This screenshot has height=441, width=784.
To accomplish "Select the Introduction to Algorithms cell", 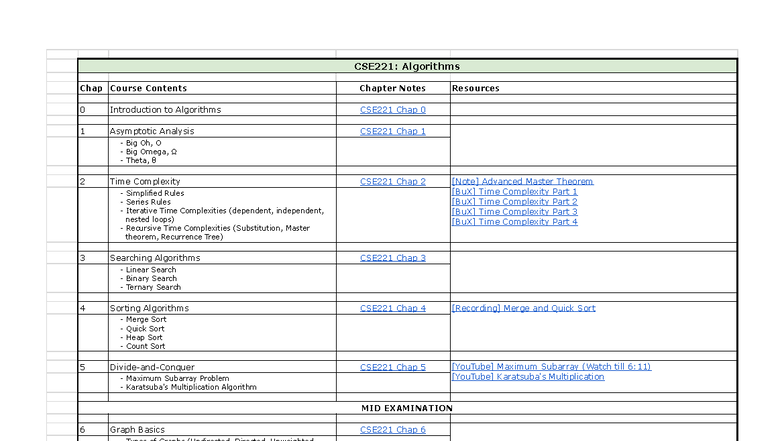I will pyautogui.click(x=222, y=110).
